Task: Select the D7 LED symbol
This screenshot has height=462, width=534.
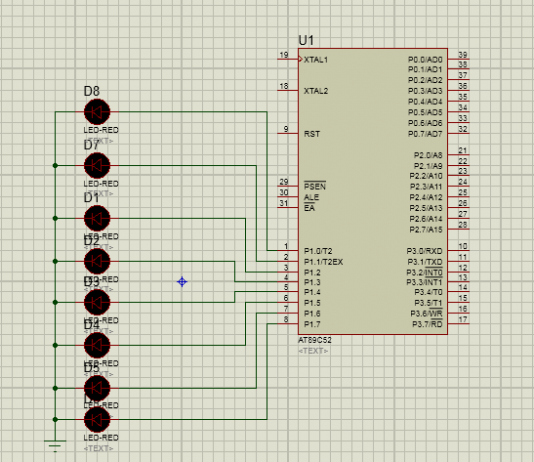Action: 97,165
